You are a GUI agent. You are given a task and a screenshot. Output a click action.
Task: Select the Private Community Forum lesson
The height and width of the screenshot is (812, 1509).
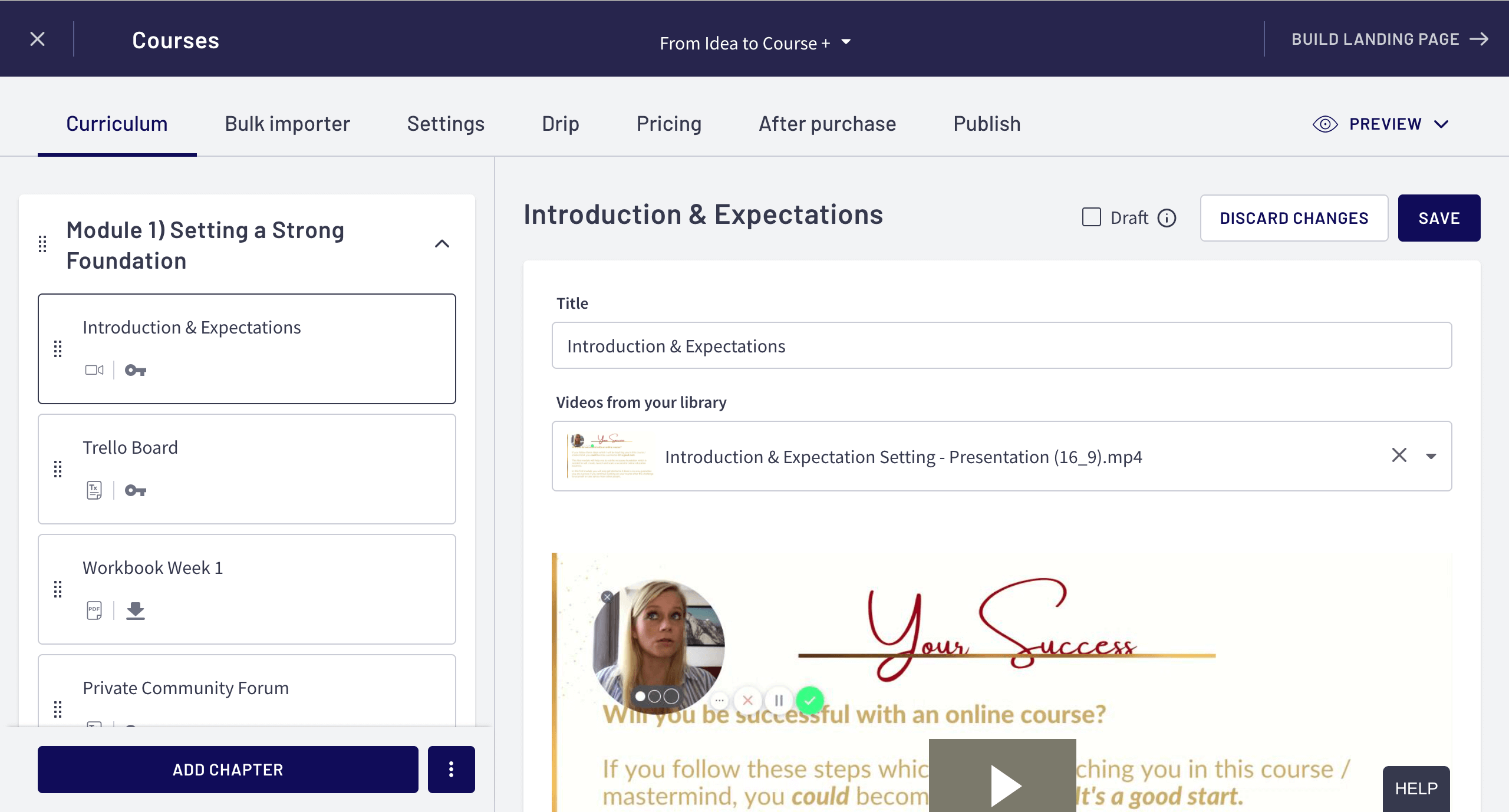pos(247,691)
